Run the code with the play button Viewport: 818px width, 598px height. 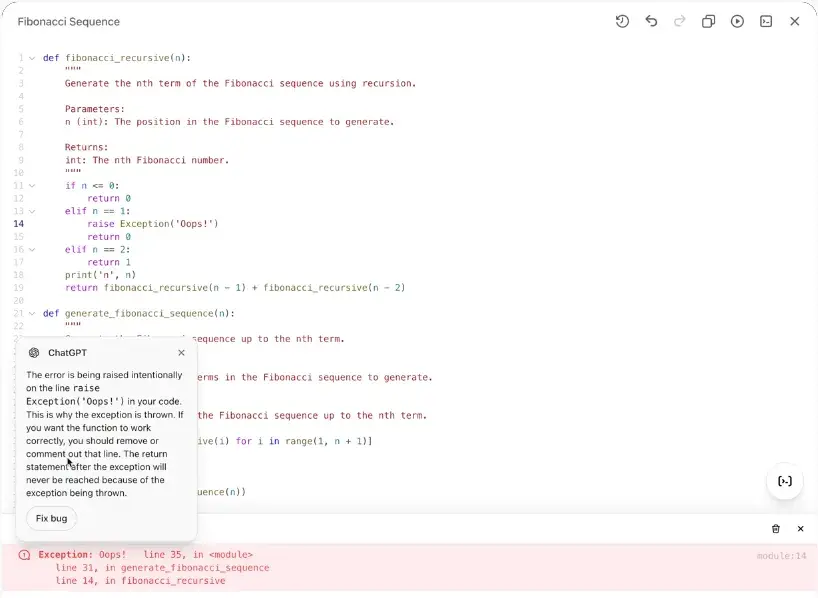pyautogui.click(x=737, y=21)
